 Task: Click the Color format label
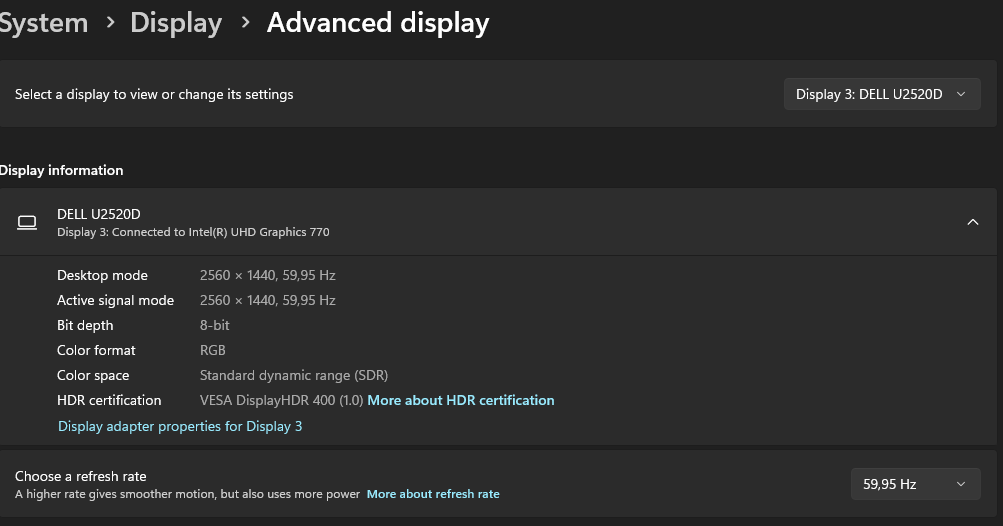pos(96,350)
